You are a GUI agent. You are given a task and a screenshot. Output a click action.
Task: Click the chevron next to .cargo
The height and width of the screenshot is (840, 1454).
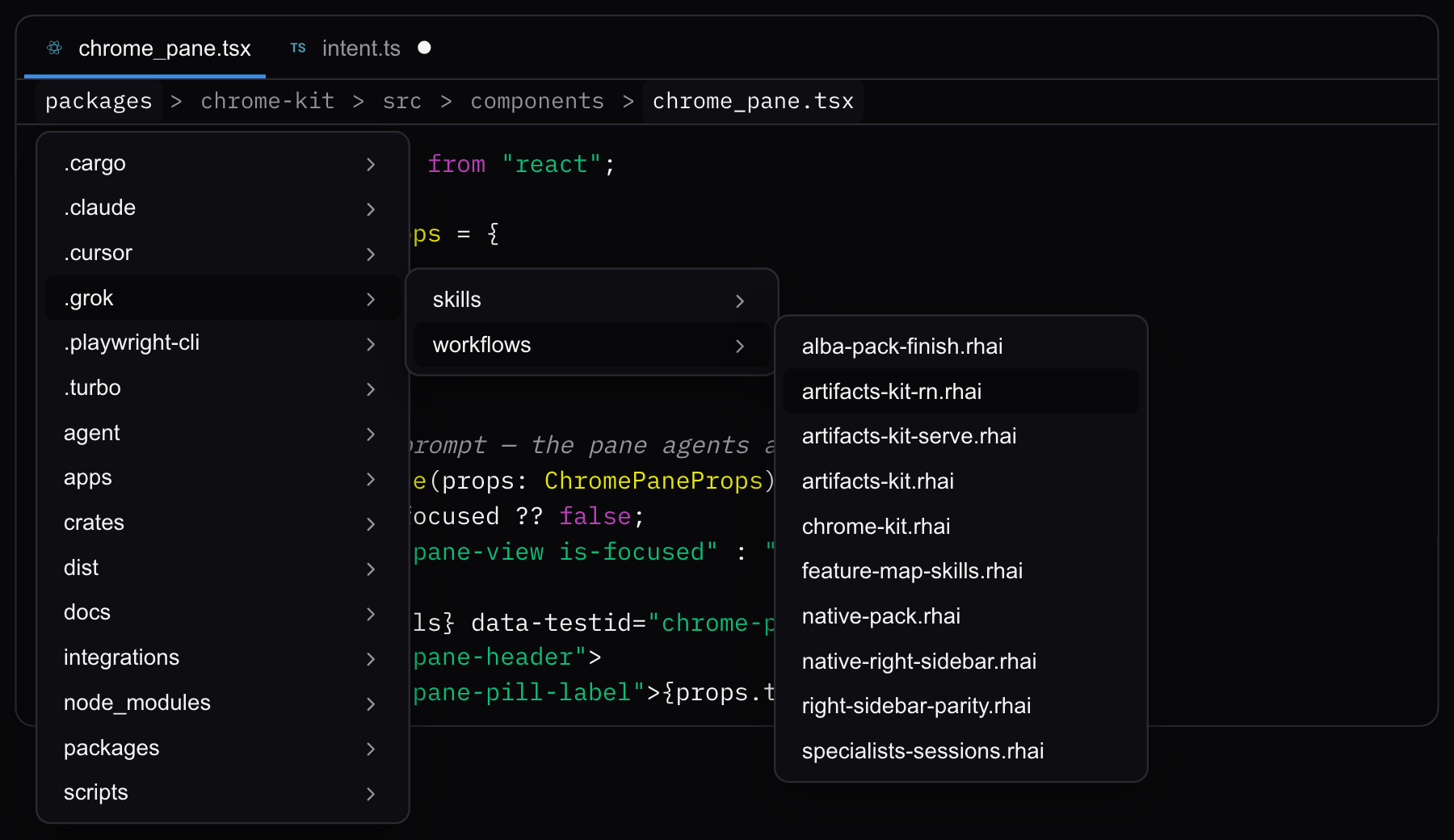(371, 165)
